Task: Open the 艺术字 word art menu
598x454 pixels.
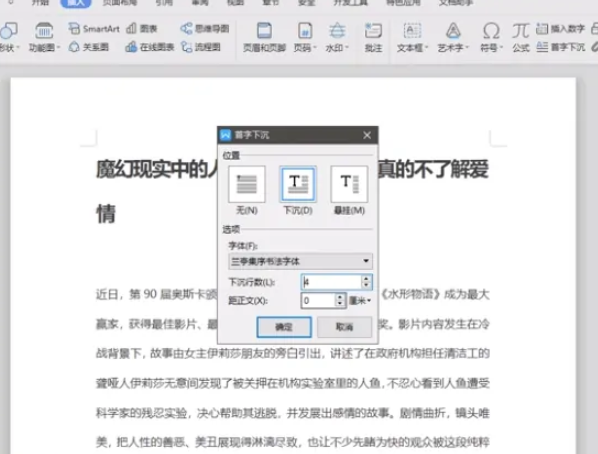Action: [453, 37]
